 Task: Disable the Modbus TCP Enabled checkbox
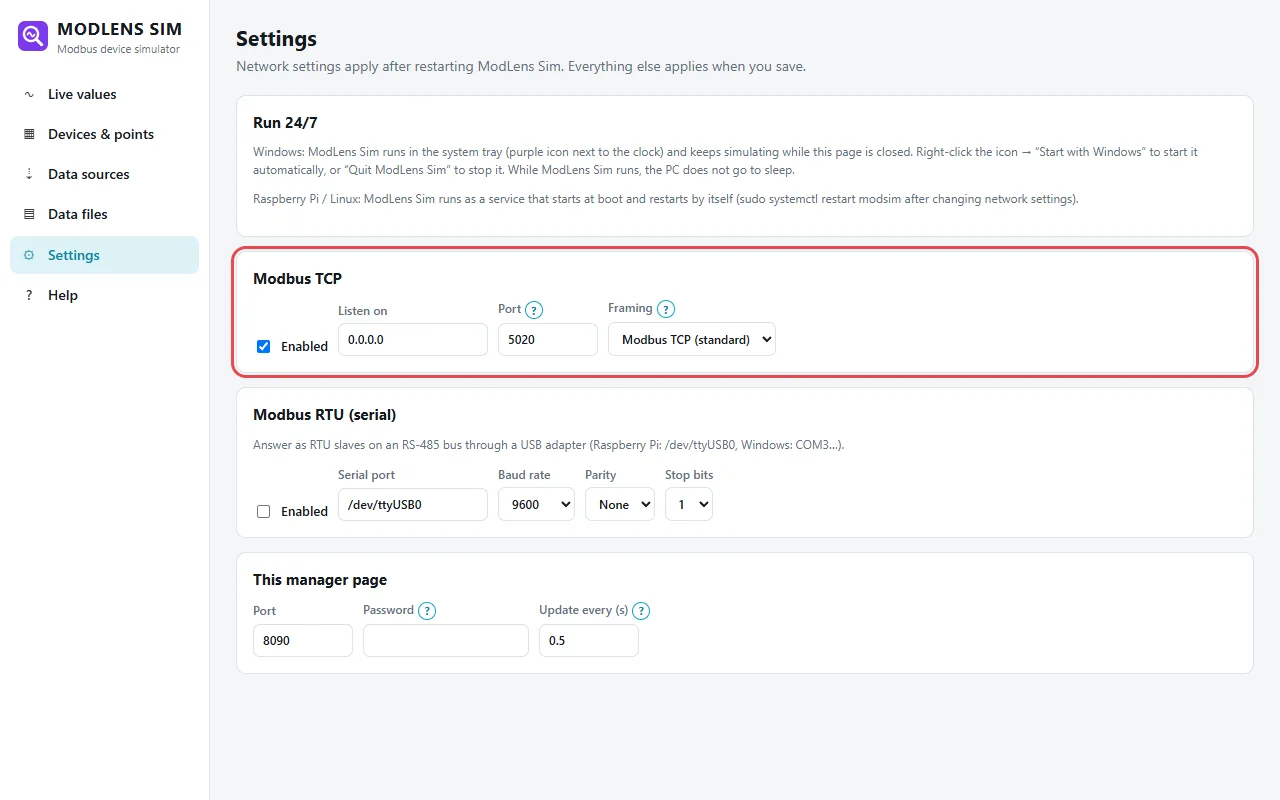pyautogui.click(x=264, y=346)
